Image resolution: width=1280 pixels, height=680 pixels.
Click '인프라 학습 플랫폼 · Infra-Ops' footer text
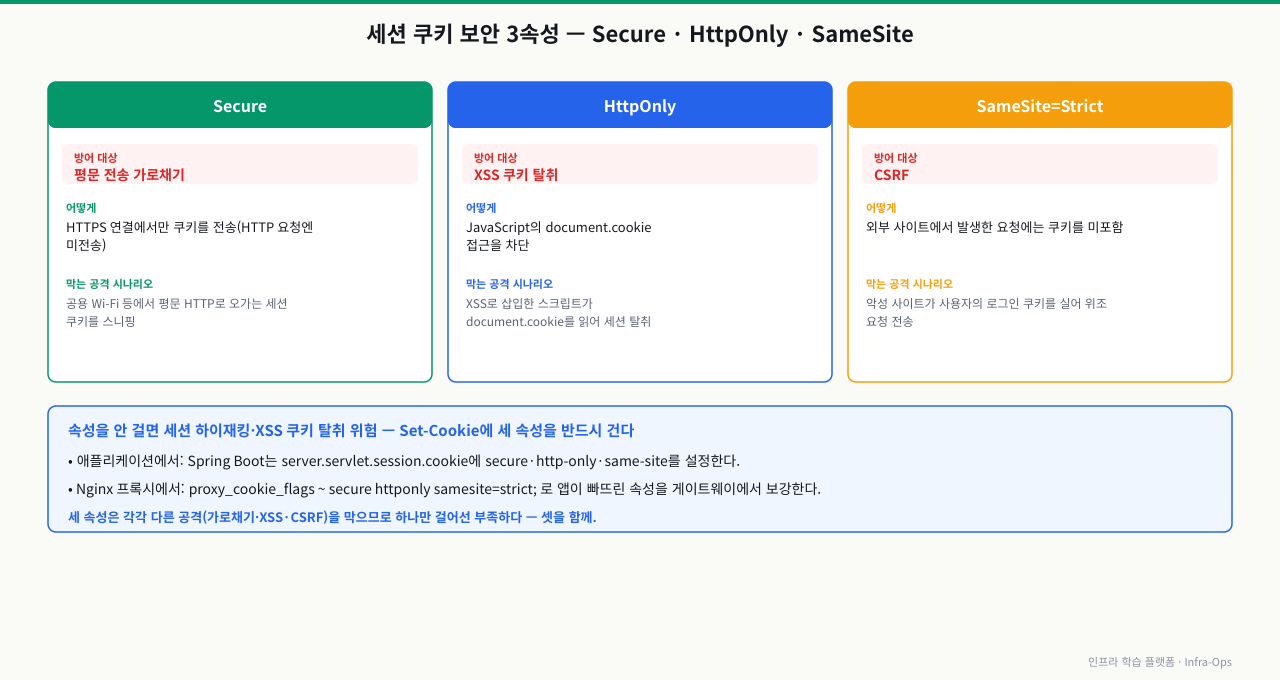(1160, 662)
